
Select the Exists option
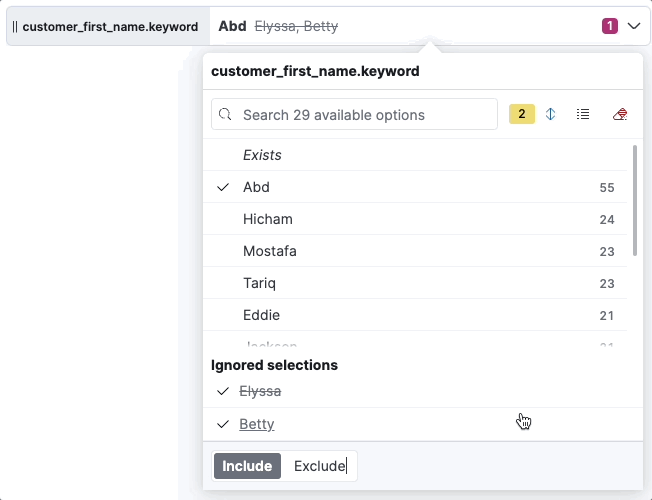(x=262, y=155)
